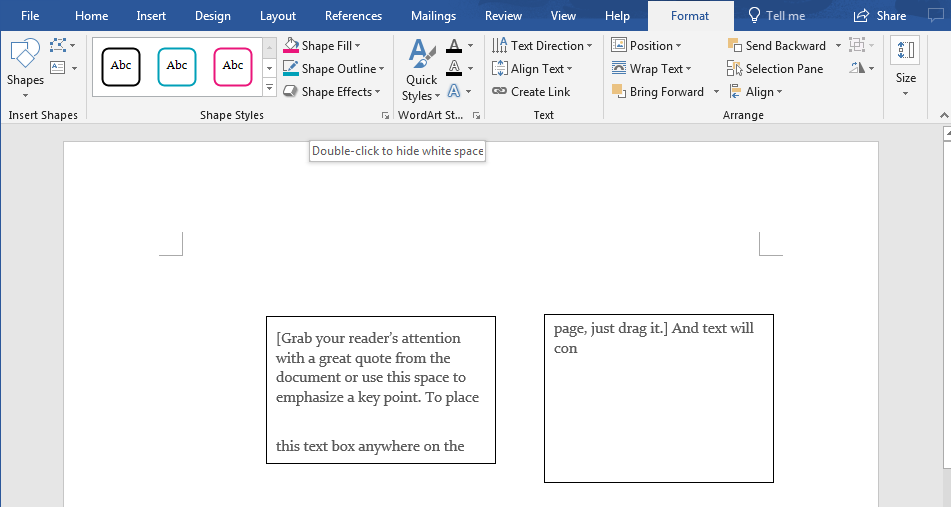The image size is (951, 507).
Task: Apply the teal outline Abc shape style
Action: 176,67
